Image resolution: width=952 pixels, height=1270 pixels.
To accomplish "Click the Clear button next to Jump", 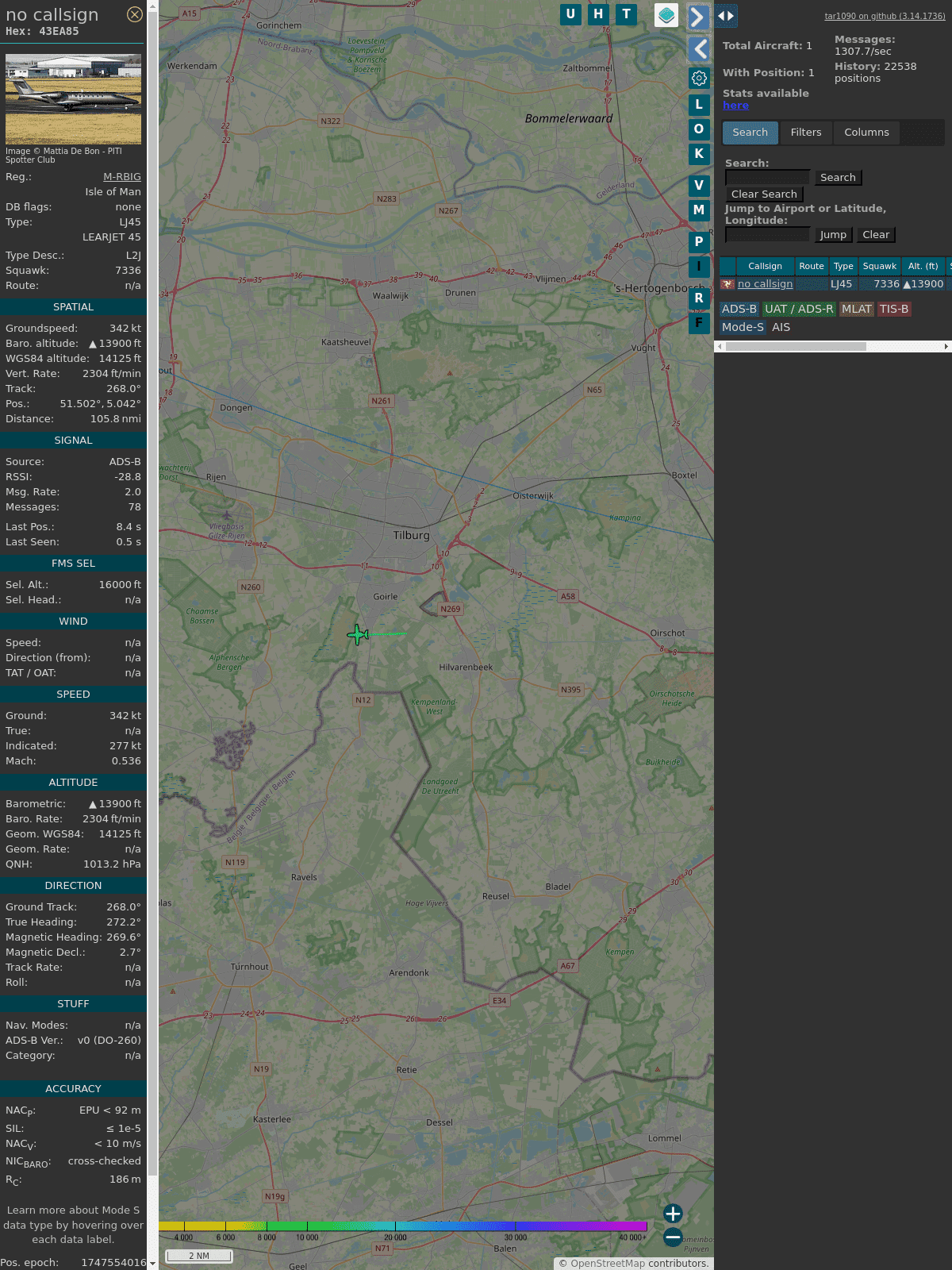I will [876, 235].
